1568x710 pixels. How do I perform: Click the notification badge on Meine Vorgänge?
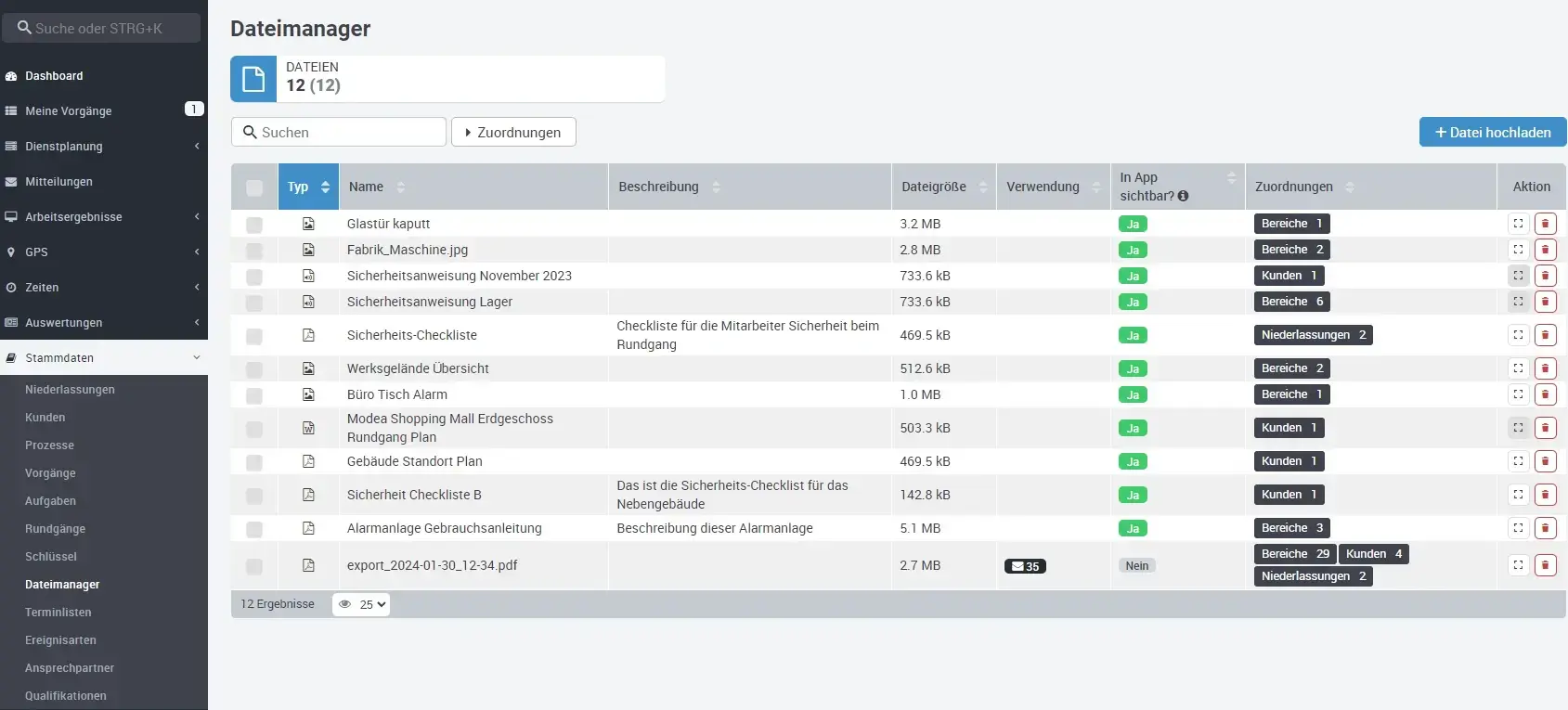click(194, 109)
